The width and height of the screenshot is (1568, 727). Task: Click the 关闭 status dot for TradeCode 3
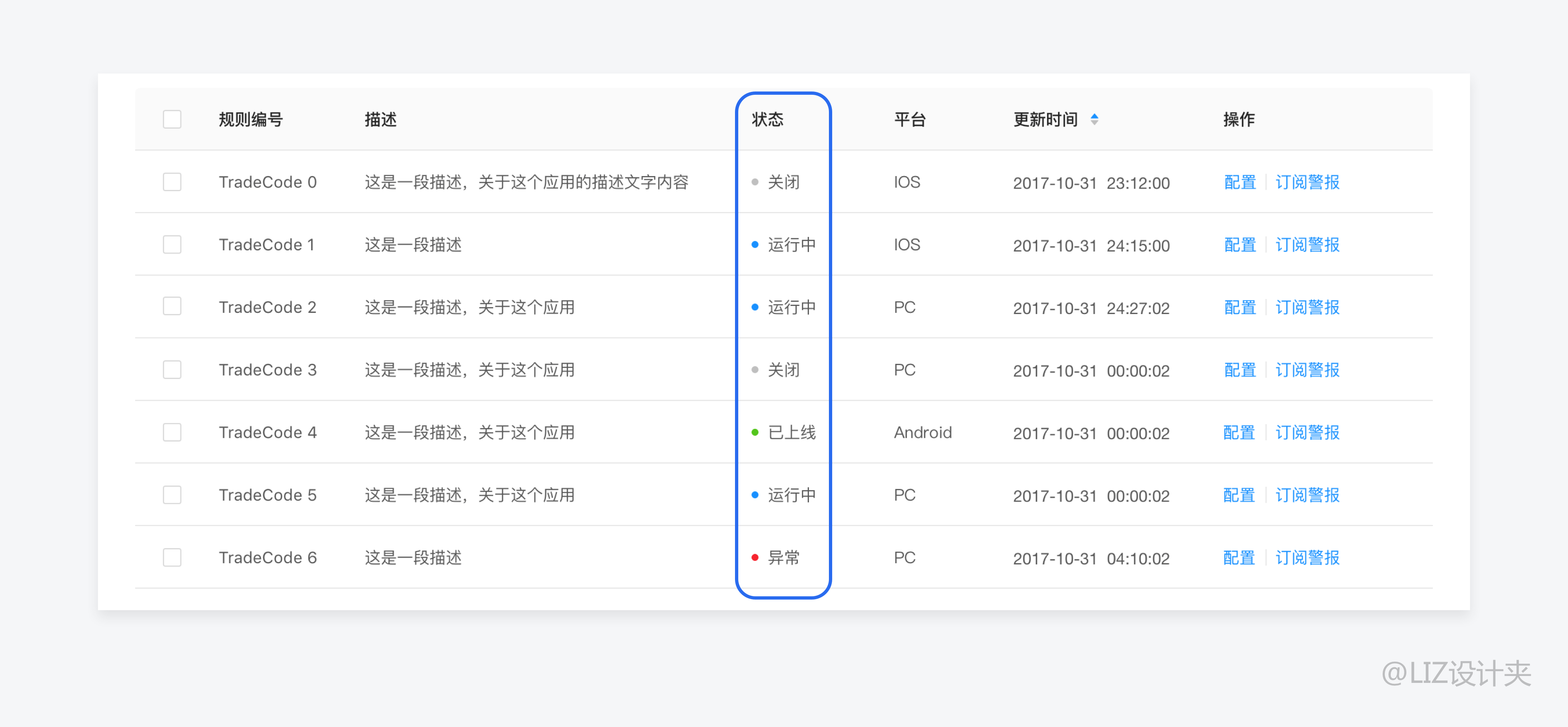click(x=755, y=370)
